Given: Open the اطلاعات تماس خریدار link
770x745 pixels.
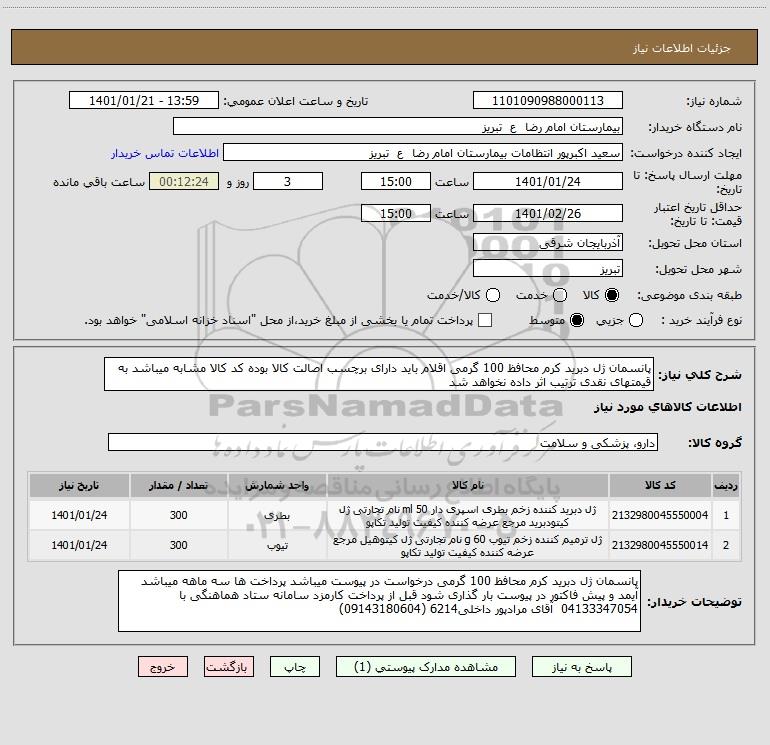Looking at the screenshot, I should click(165, 153).
